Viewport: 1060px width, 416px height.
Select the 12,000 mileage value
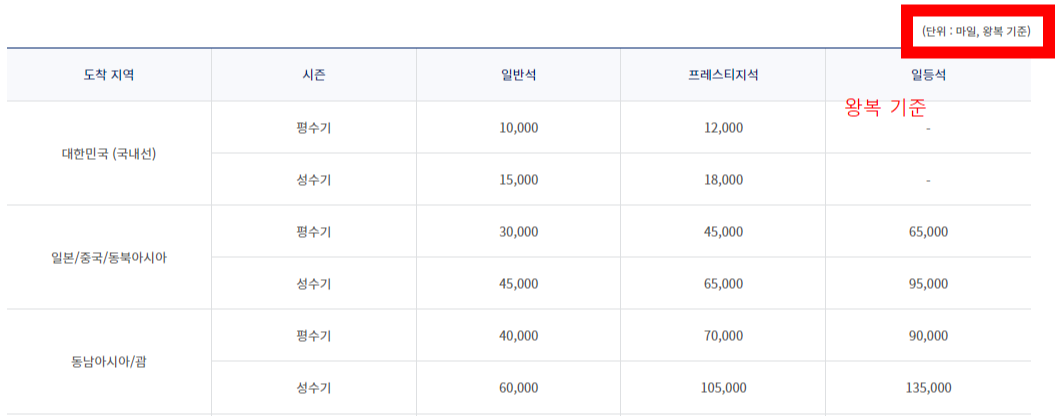point(723,128)
